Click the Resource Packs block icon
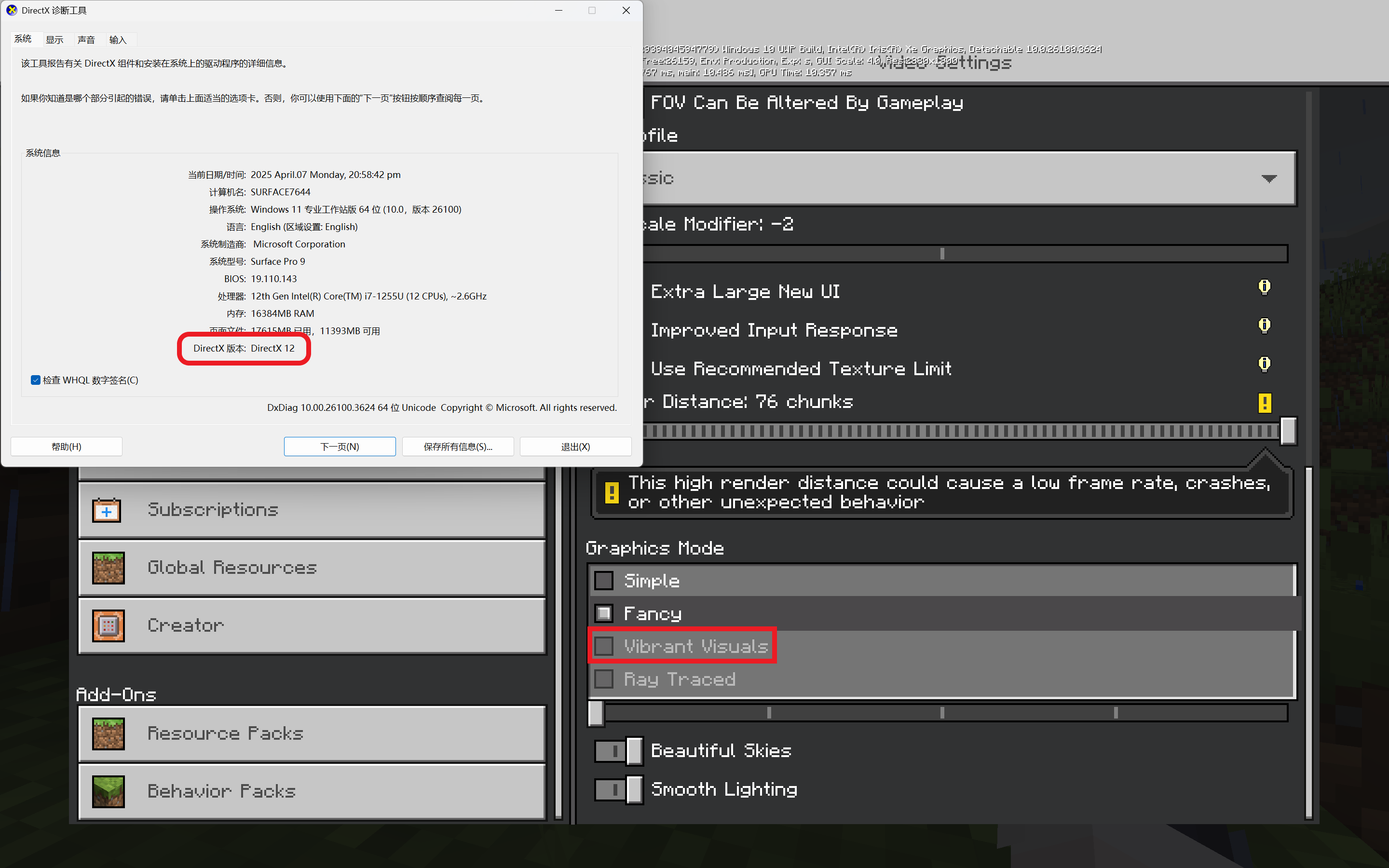 tap(108, 733)
